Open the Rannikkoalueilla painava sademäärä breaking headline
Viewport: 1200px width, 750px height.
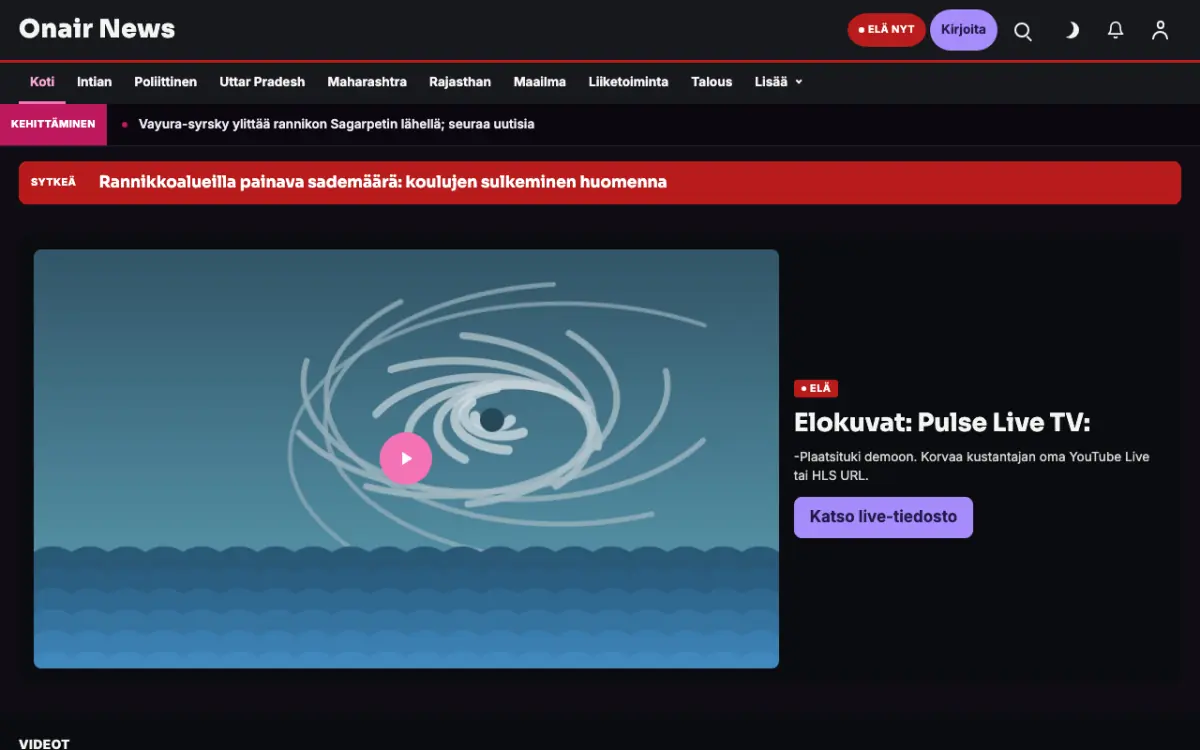[x=383, y=182]
